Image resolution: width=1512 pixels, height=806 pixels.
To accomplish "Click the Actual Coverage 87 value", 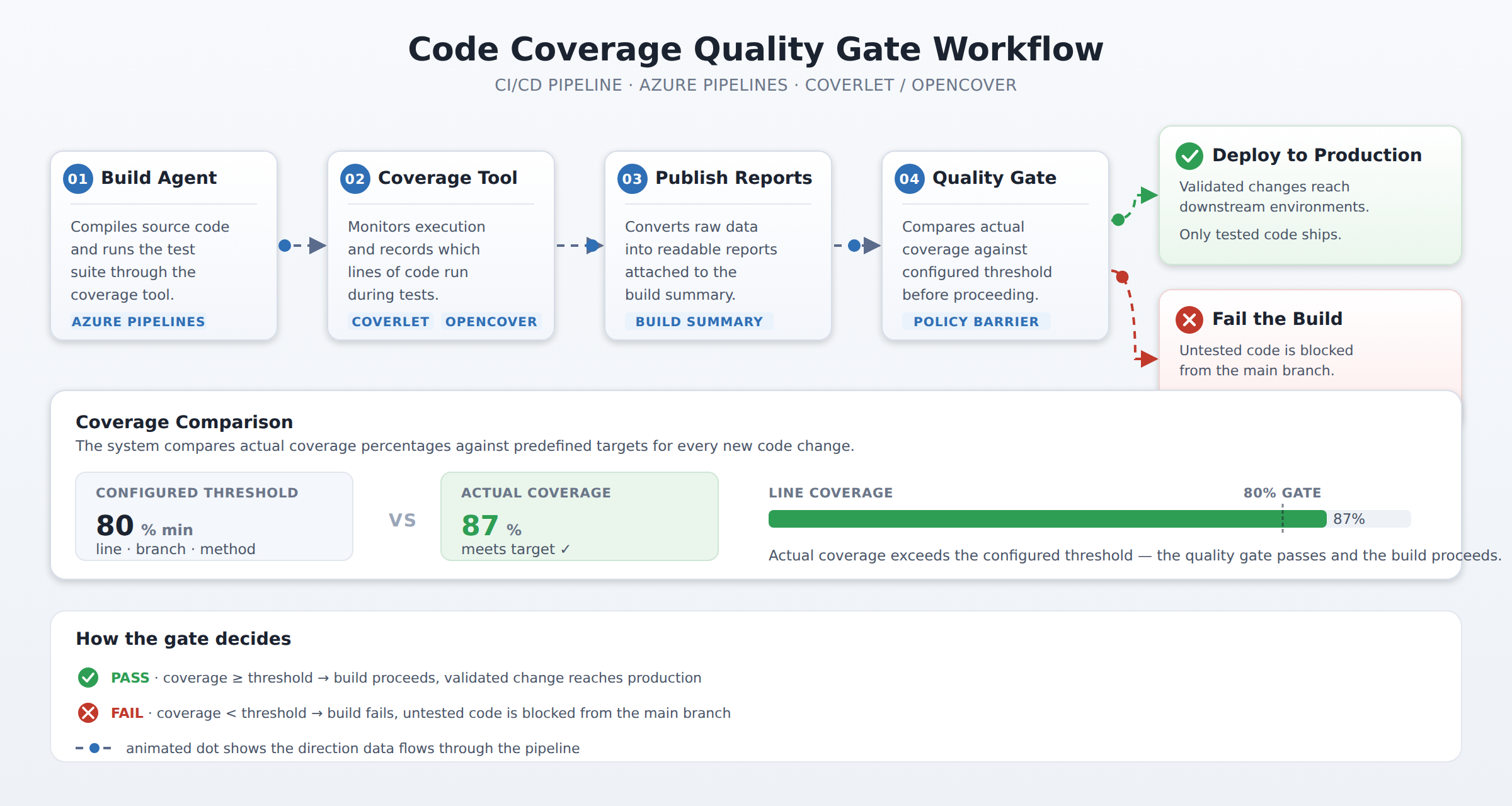I will pos(480,525).
